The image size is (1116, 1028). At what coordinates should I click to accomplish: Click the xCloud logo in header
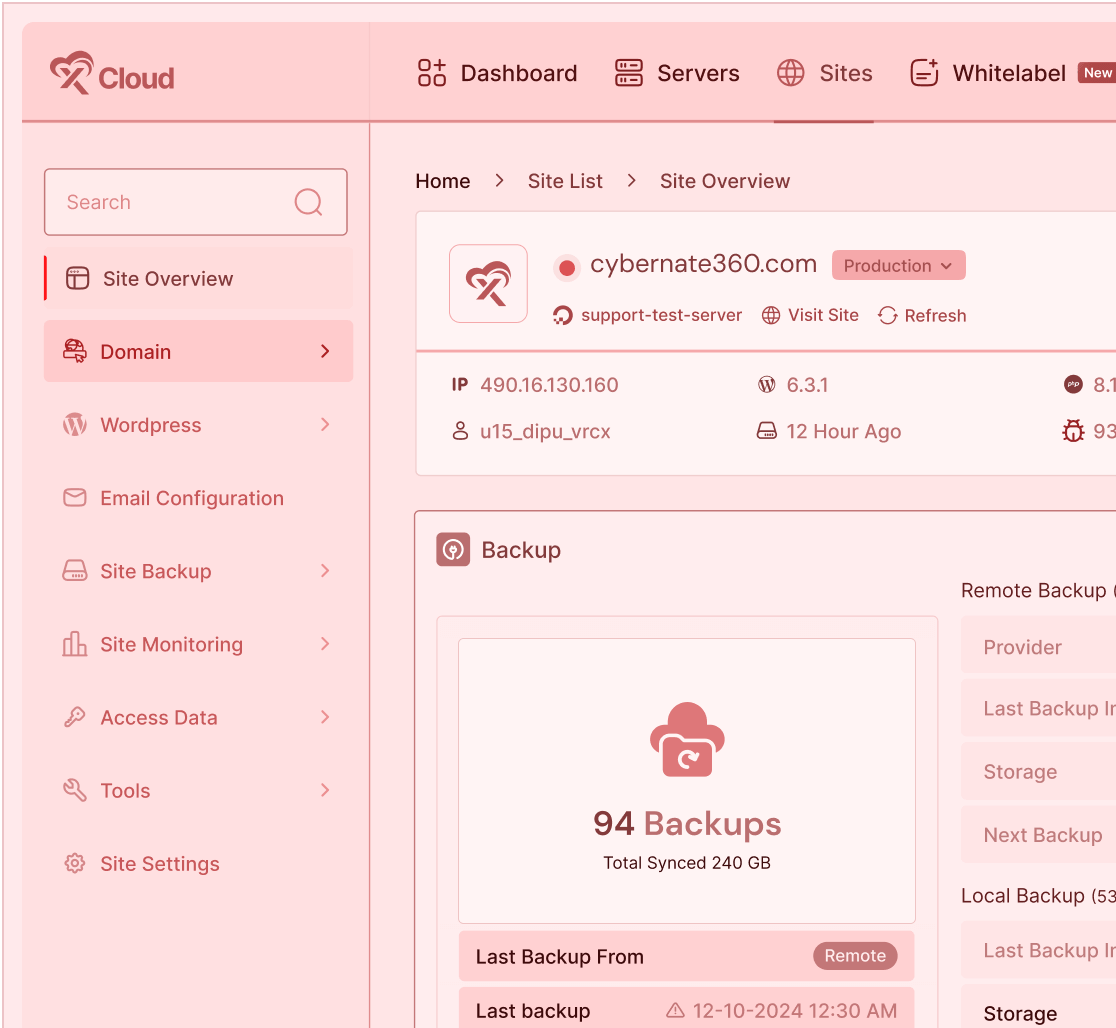coord(112,74)
